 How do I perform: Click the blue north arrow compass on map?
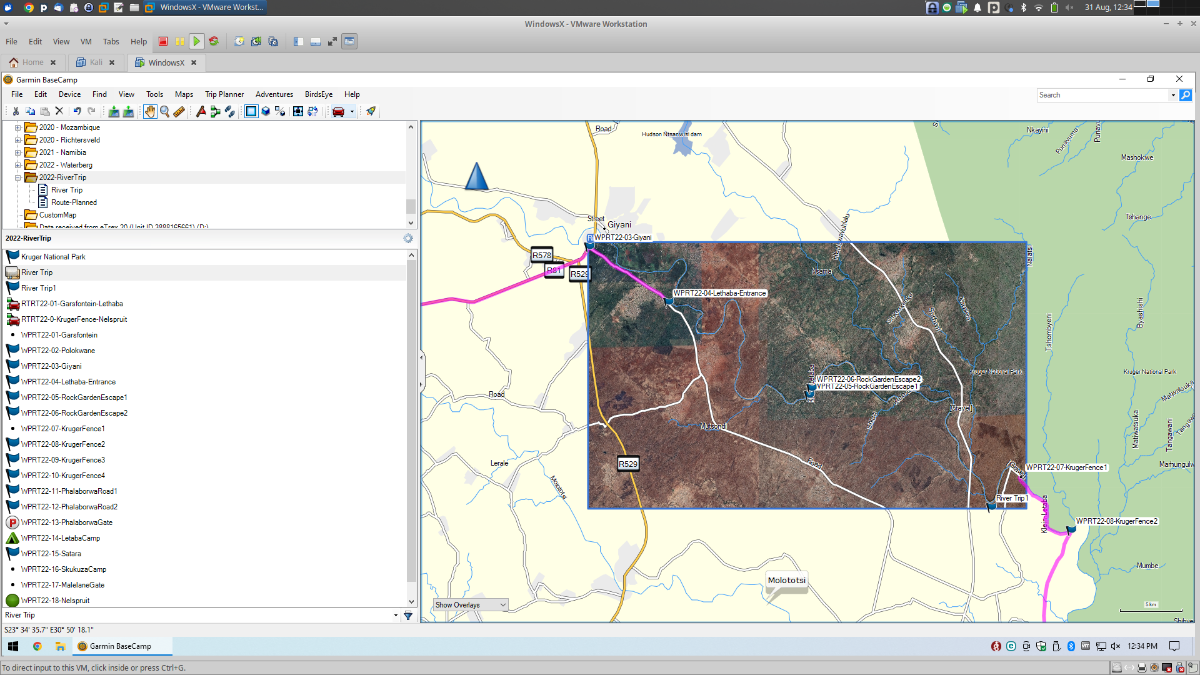coord(477,176)
